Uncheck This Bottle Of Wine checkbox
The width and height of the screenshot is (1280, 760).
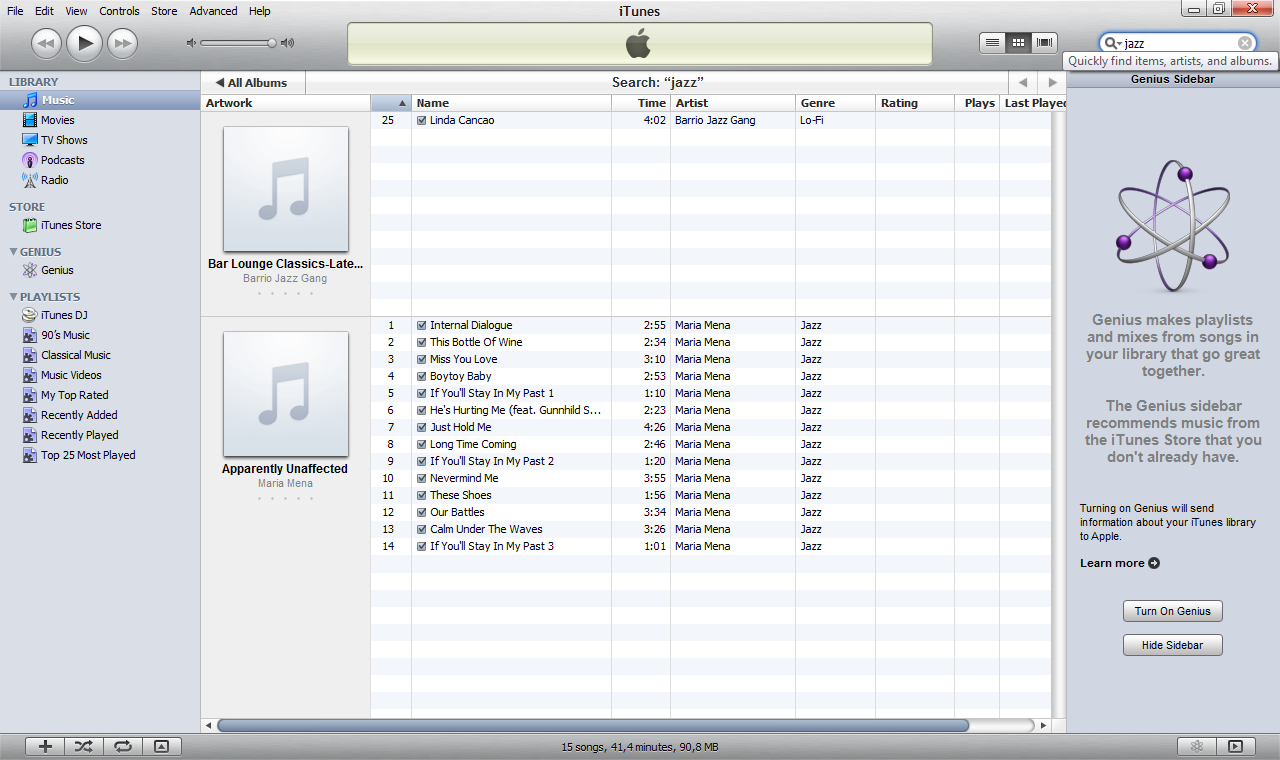tap(422, 342)
